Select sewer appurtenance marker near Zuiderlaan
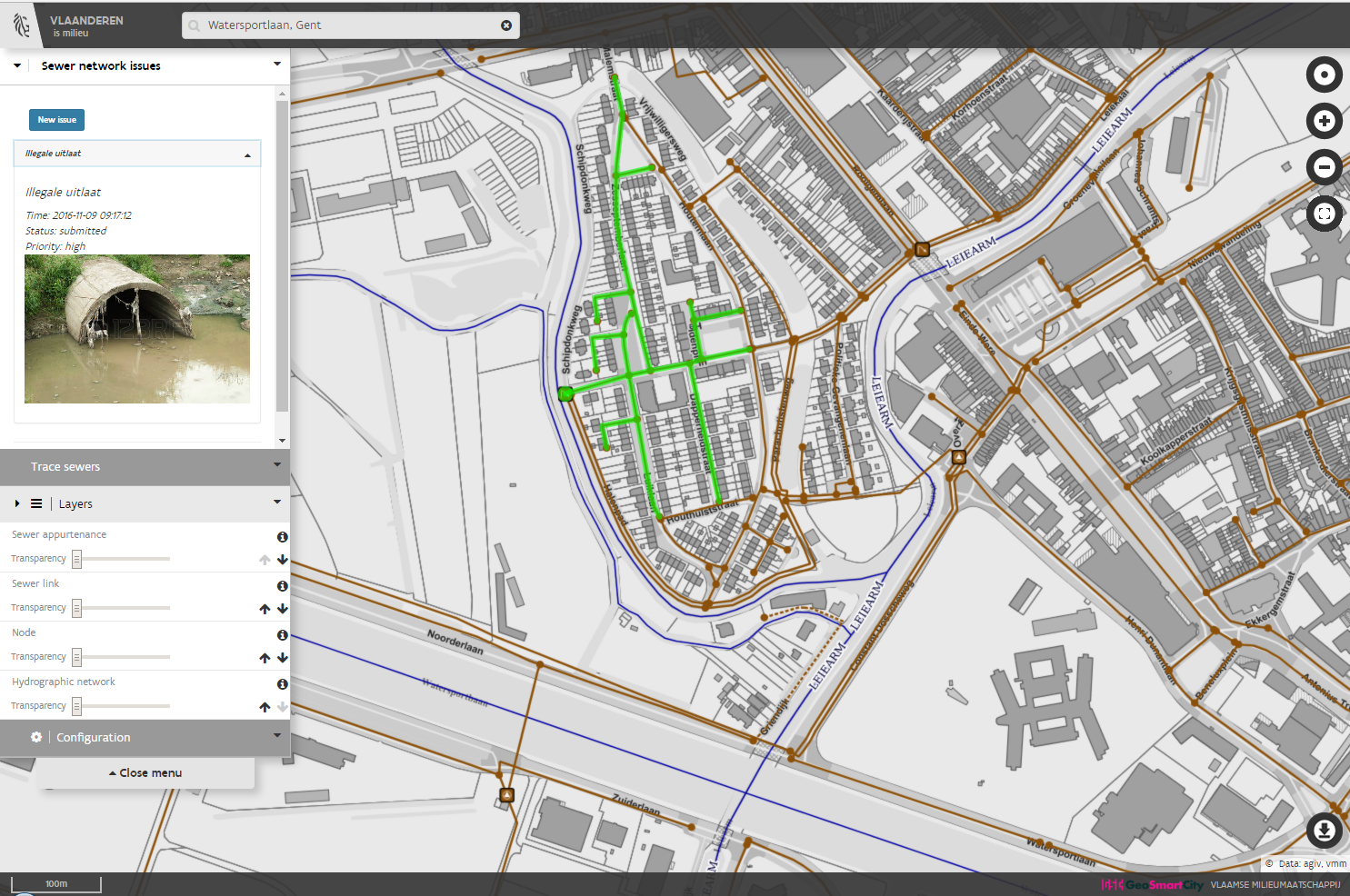Image resolution: width=1350 pixels, height=896 pixels. click(507, 795)
